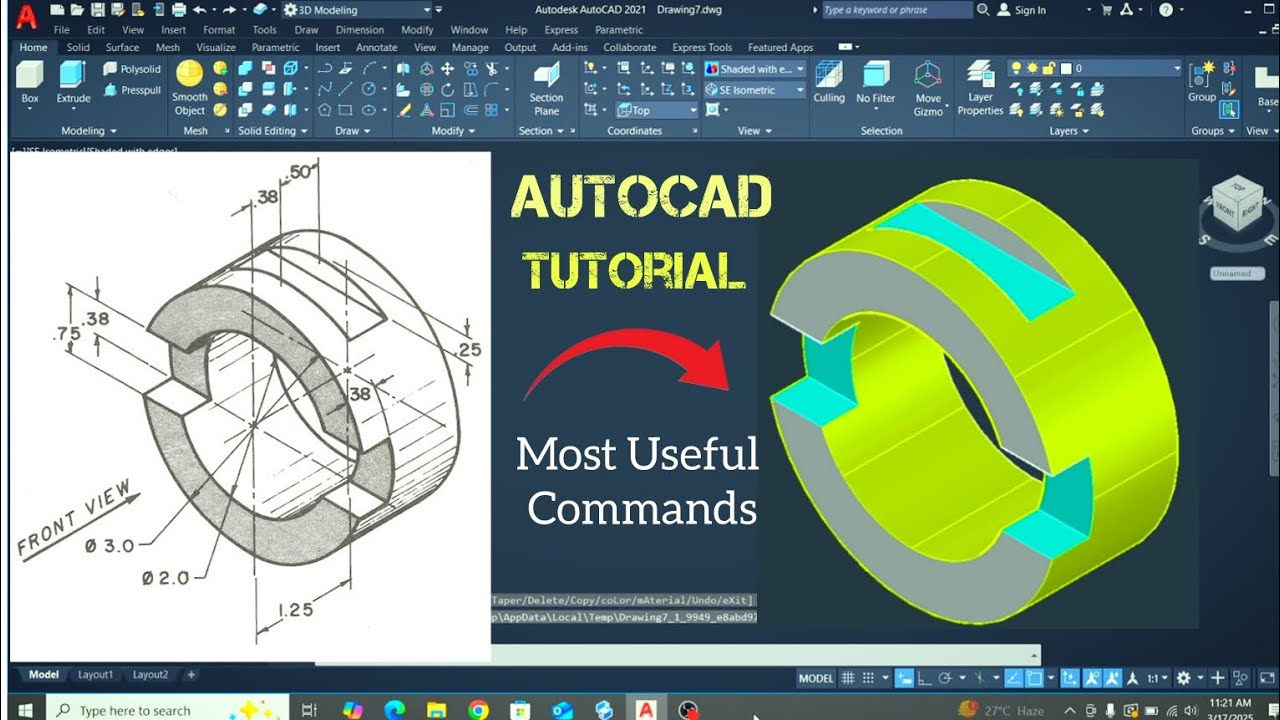This screenshot has width=1280, height=720.
Task: Create a Group from selection
Action: tap(1201, 83)
